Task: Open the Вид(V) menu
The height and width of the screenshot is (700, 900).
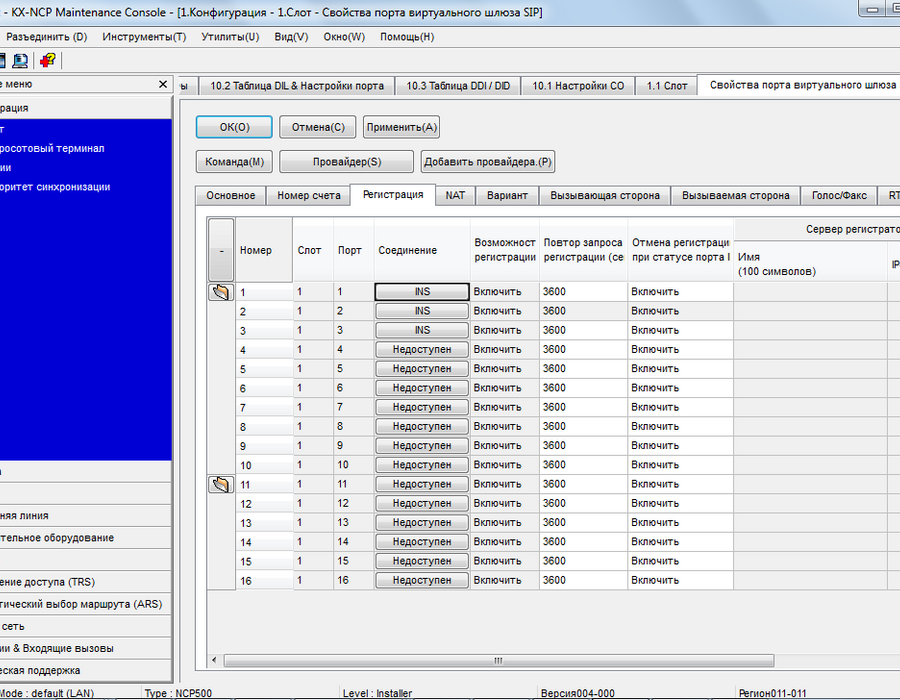Action: [x=291, y=37]
